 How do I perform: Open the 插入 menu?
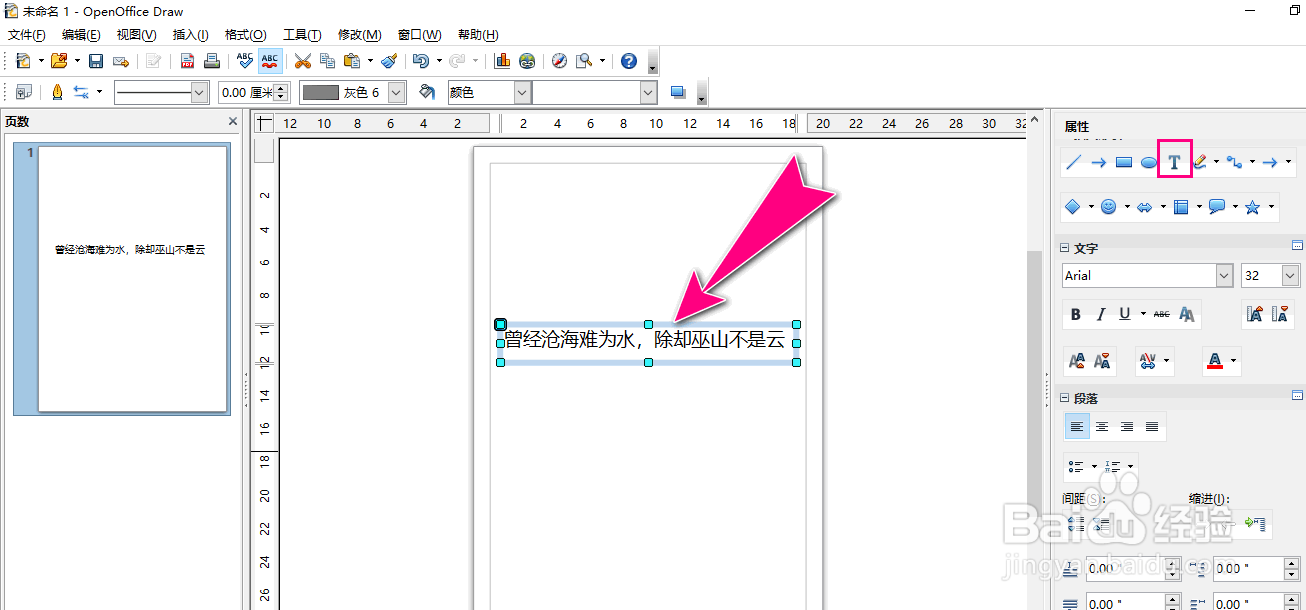coord(190,35)
